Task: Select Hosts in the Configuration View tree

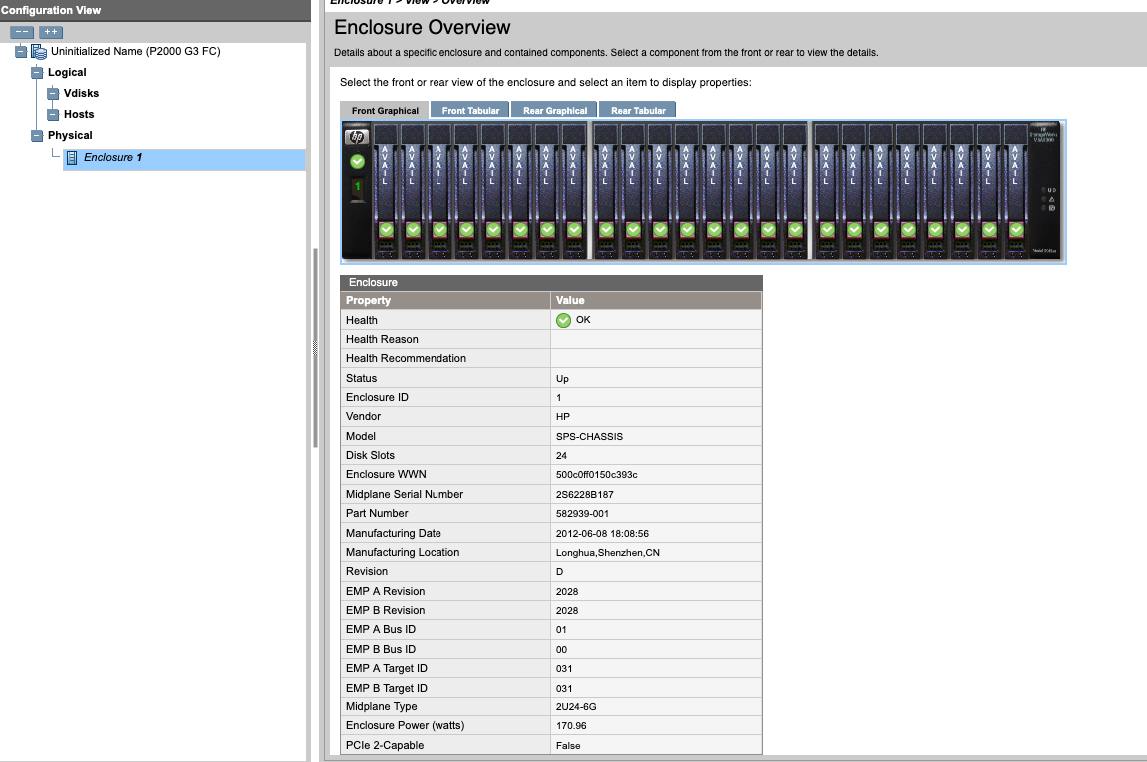Action: point(79,114)
